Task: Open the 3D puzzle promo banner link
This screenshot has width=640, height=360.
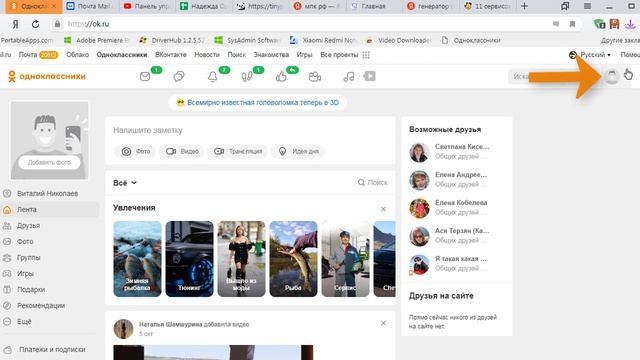Action: (258, 102)
